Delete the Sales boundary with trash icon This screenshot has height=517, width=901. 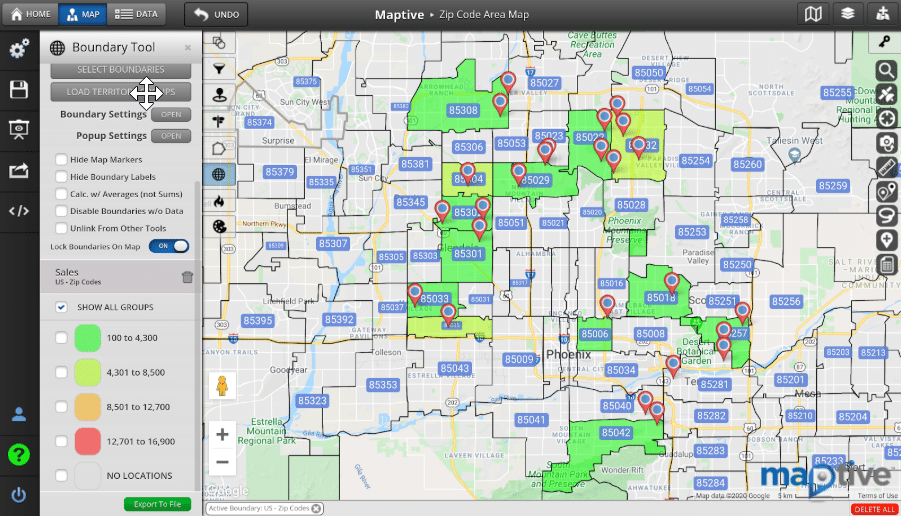pyautogui.click(x=187, y=277)
